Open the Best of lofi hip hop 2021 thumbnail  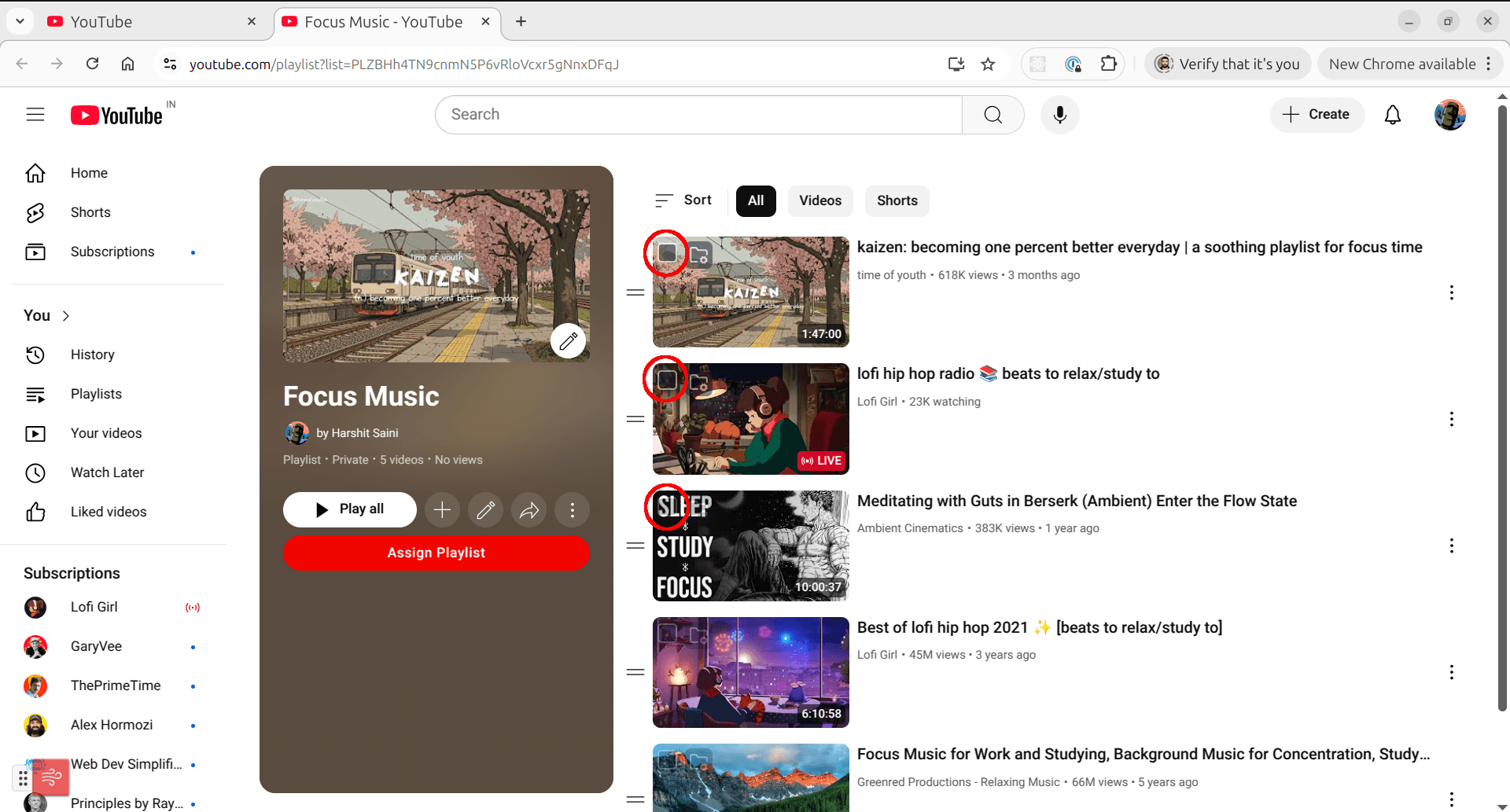tap(751, 672)
